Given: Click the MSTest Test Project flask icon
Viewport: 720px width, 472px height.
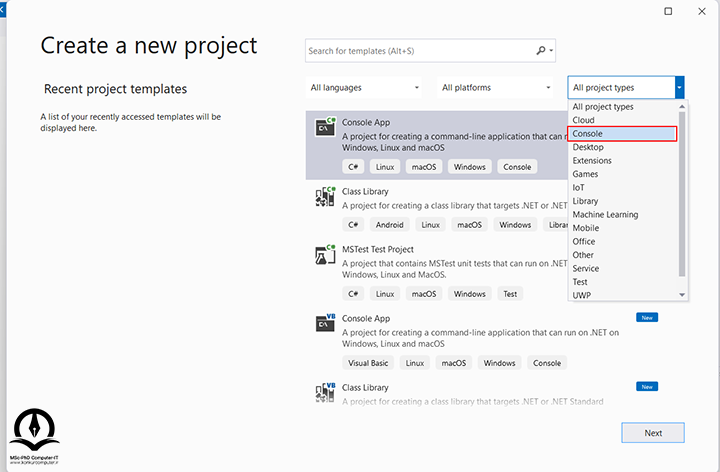Looking at the screenshot, I should pyautogui.click(x=325, y=254).
